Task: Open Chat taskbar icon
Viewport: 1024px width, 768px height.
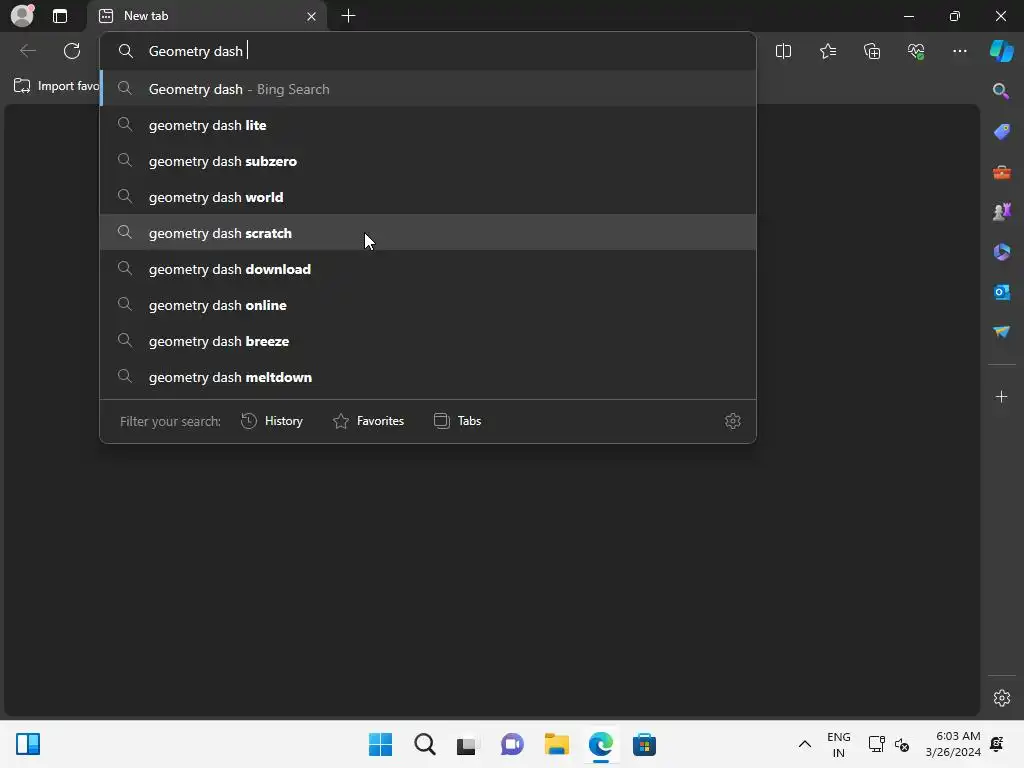Action: [512, 744]
